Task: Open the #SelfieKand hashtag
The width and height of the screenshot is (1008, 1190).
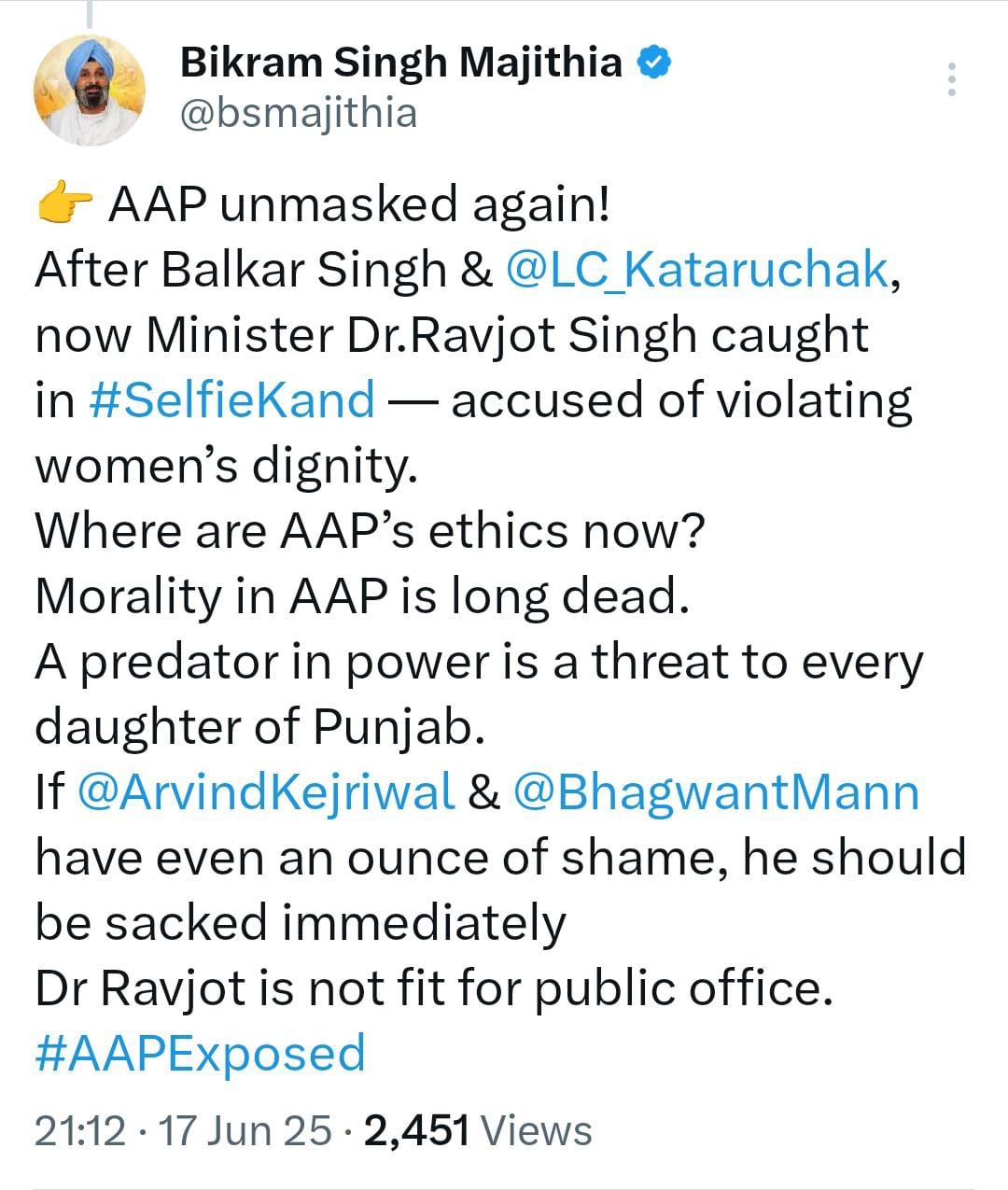Action: coord(232,400)
